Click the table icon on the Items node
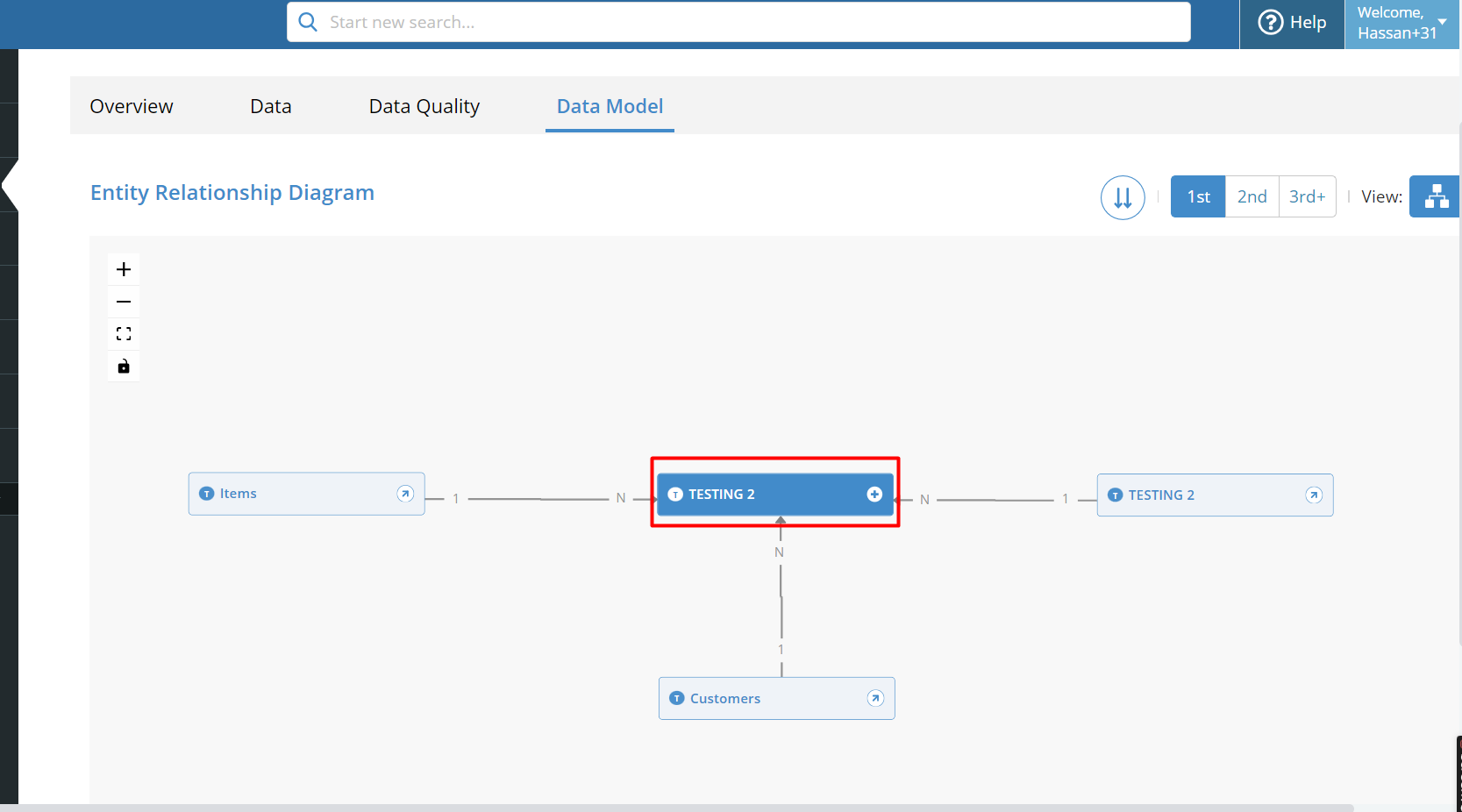 pyautogui.click(x=206, y=494)
